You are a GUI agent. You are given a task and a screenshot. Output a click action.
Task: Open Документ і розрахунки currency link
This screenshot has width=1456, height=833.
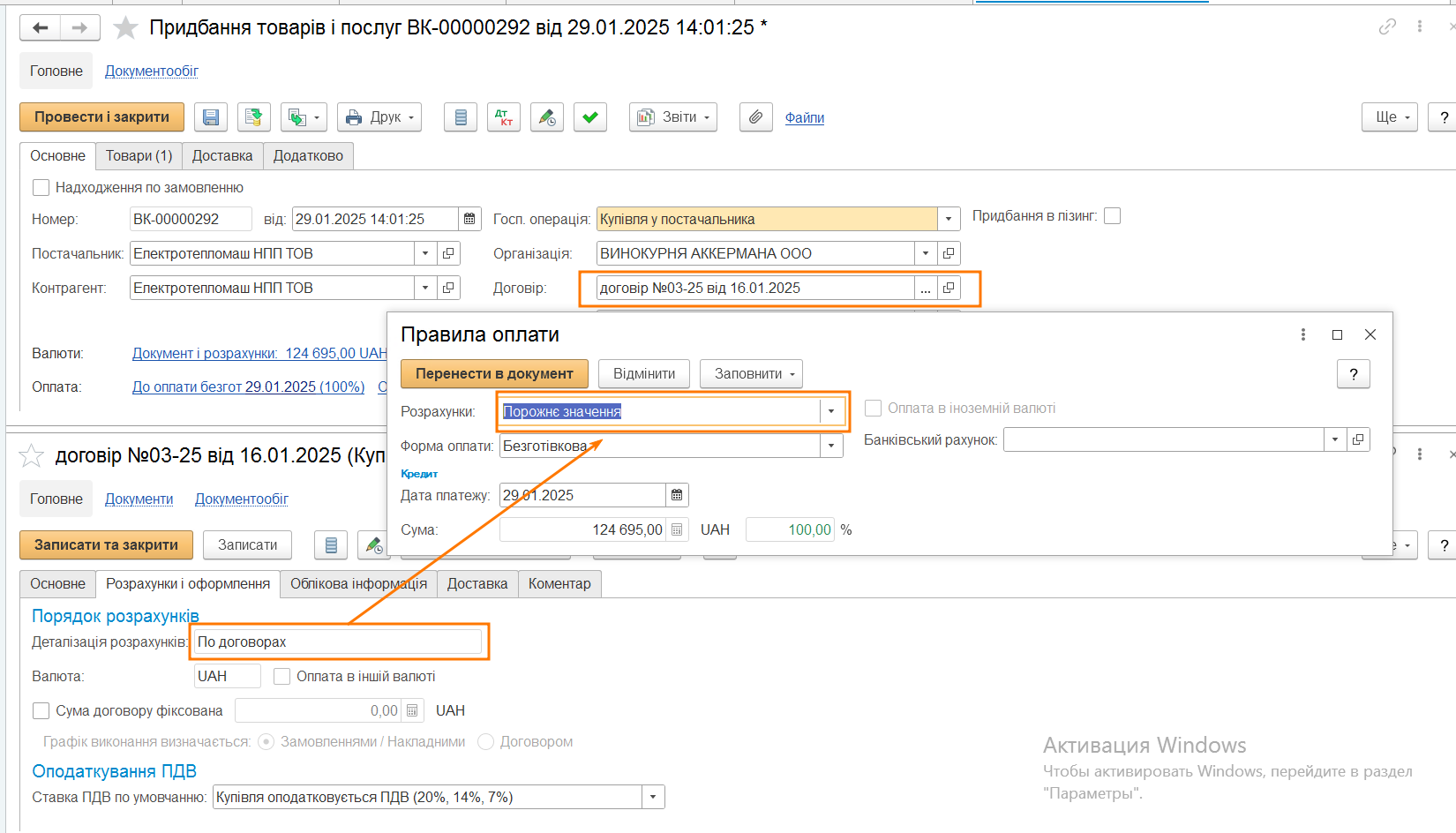pos(259,353)
